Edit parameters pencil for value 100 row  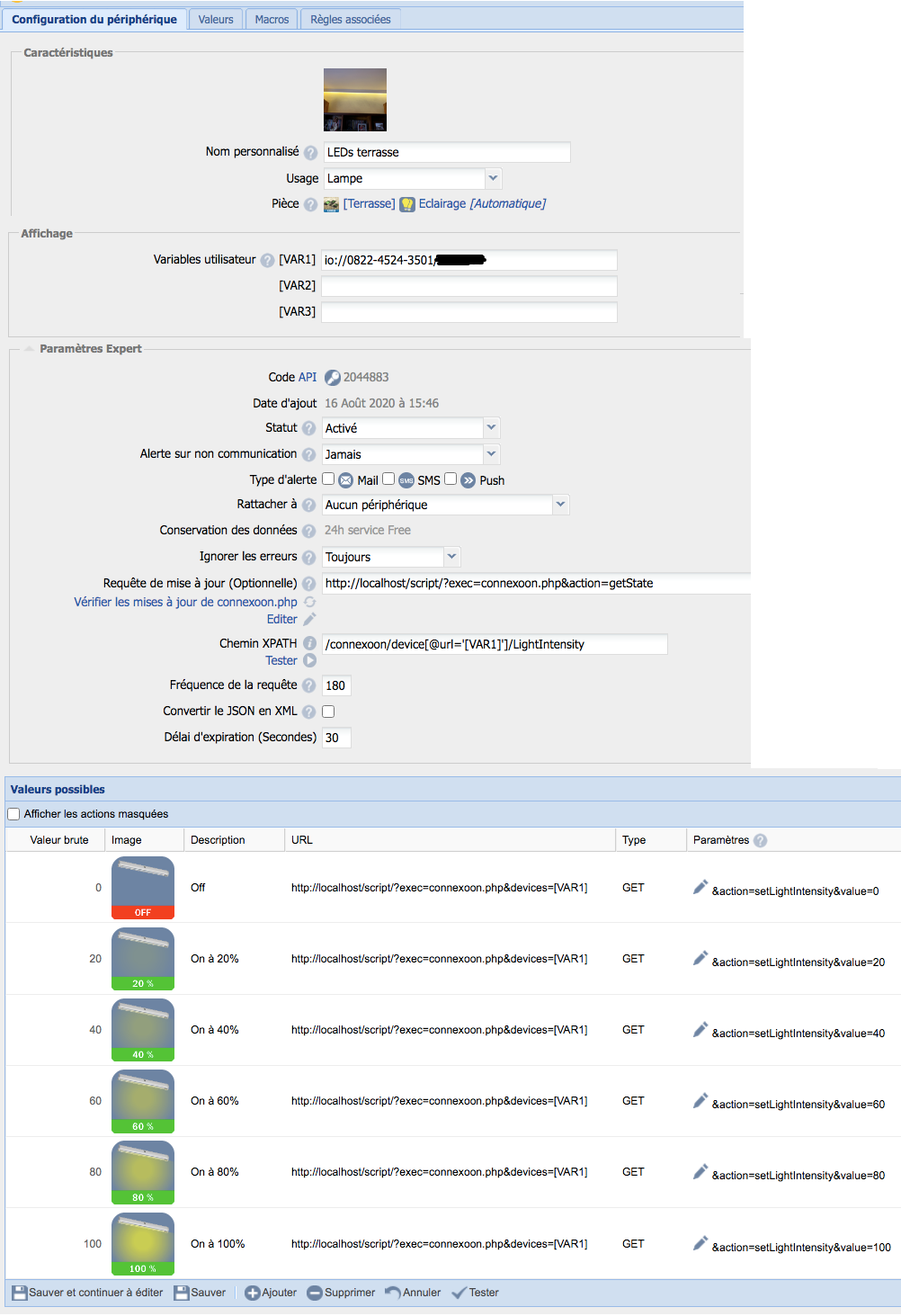click(700, 1244)
